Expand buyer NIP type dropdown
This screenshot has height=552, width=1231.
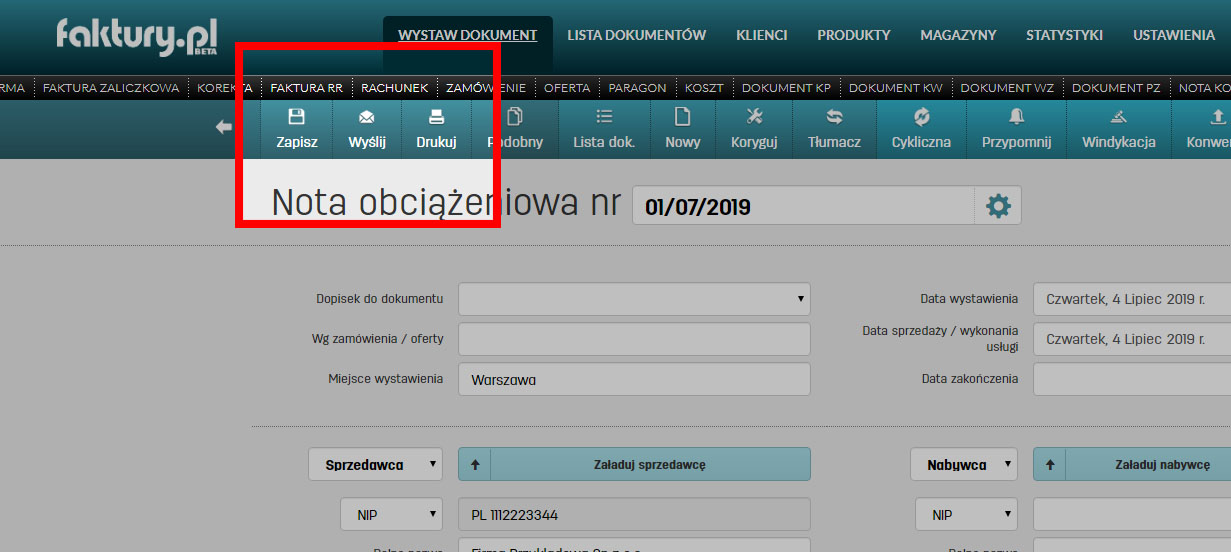(x=966, y=515)
